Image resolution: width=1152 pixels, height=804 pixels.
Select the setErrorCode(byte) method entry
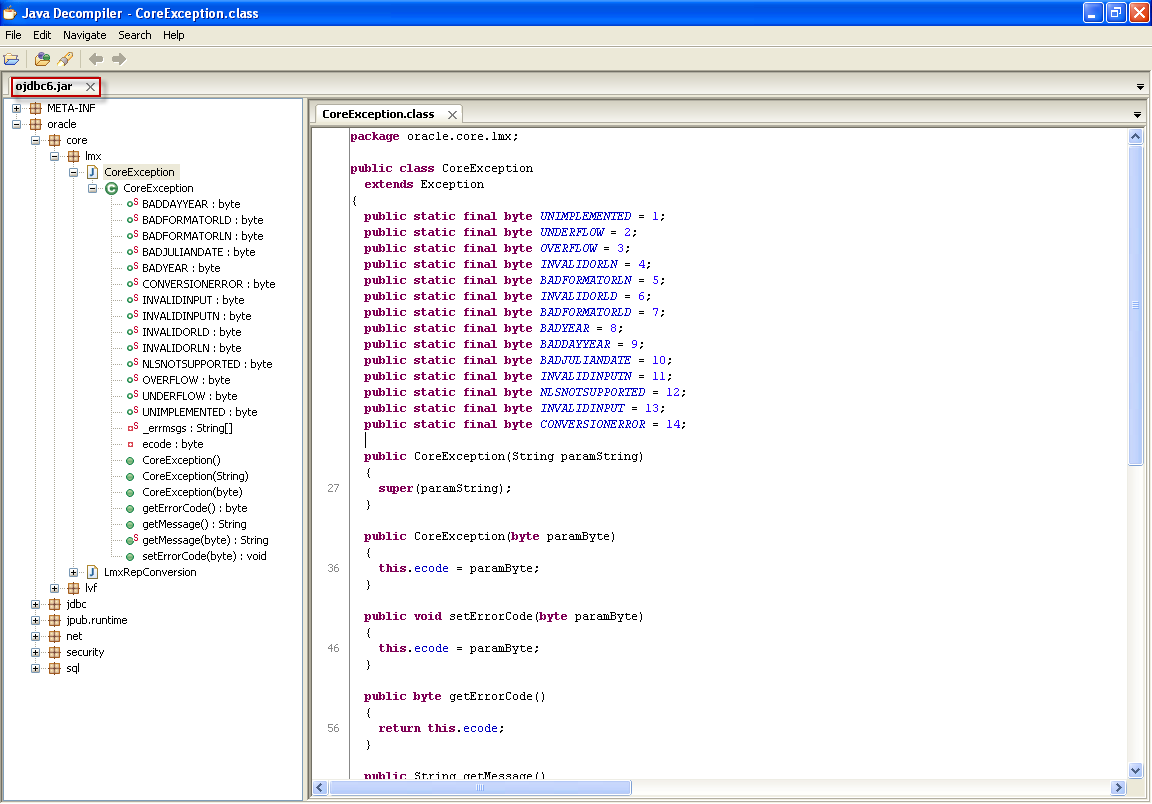point(204,556)
